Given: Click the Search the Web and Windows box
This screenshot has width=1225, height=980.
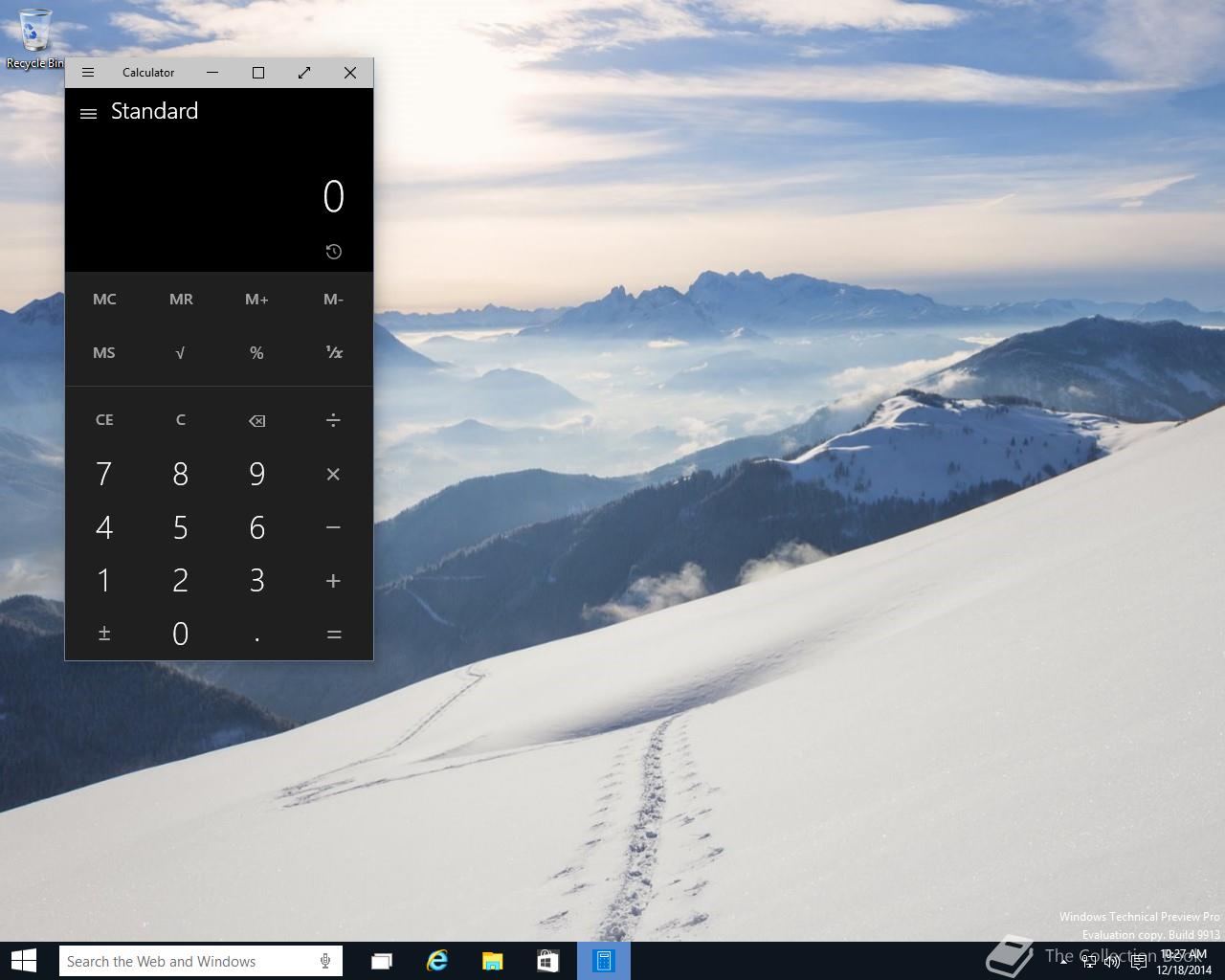Looking at the screenshot, I should 201,961.
